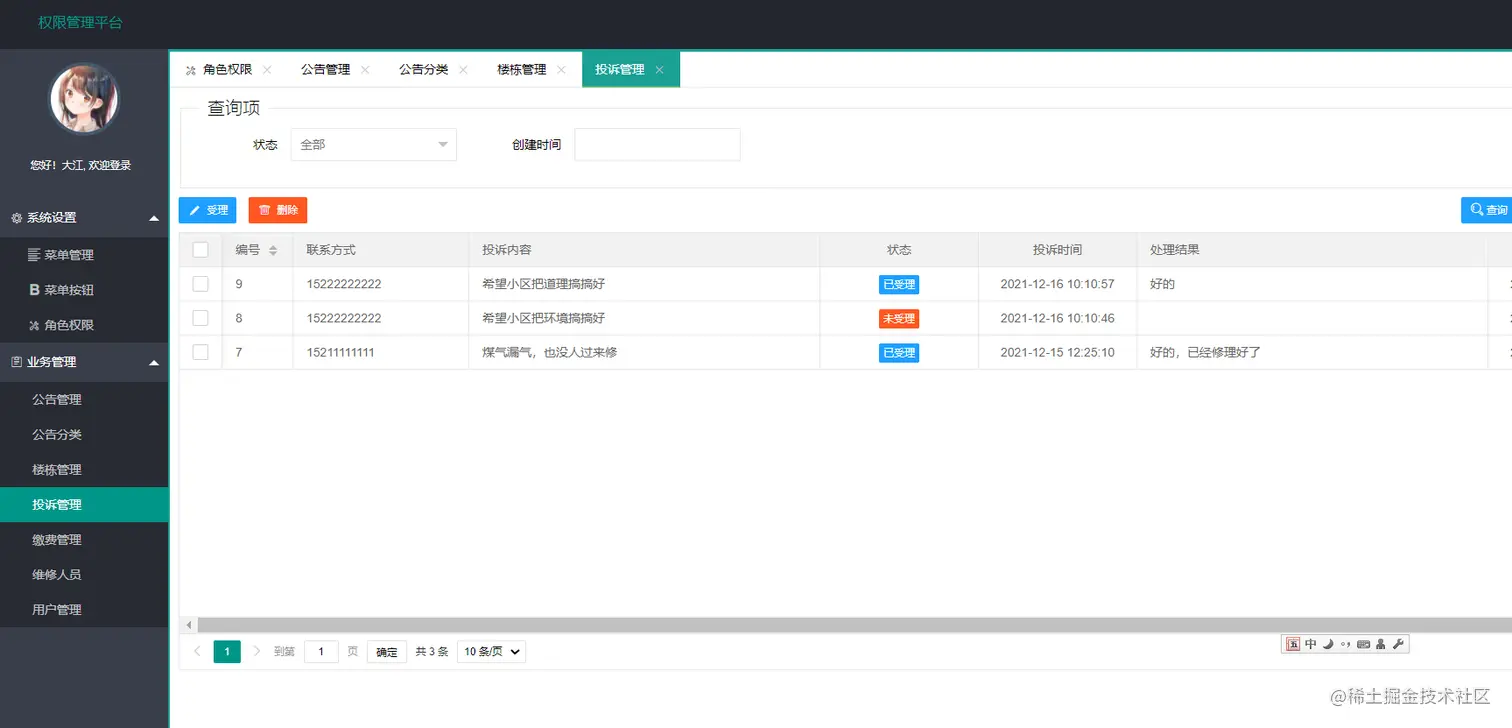This screenshot has width=1512, height=728.
Task: Open the IME wrench settings icon
Action: (1399, 644)
